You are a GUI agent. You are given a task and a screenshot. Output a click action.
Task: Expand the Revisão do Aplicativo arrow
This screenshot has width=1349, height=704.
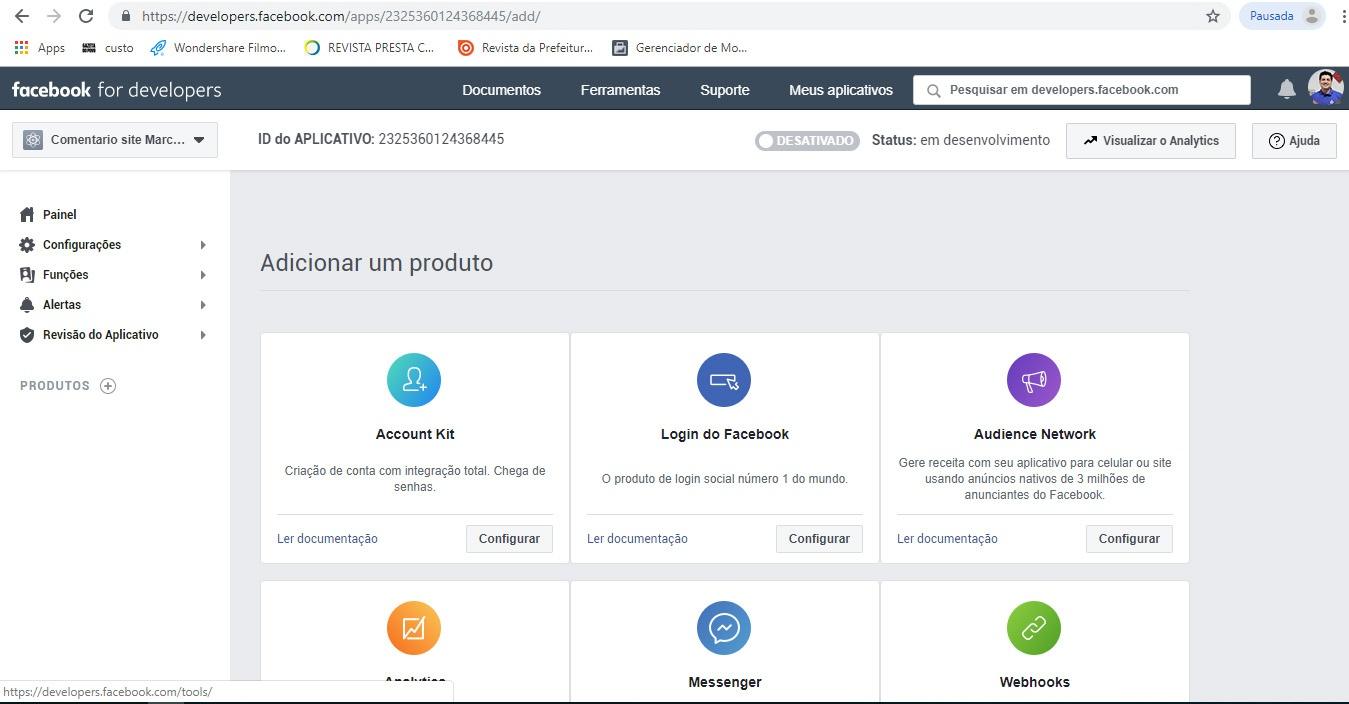[203, 335]
